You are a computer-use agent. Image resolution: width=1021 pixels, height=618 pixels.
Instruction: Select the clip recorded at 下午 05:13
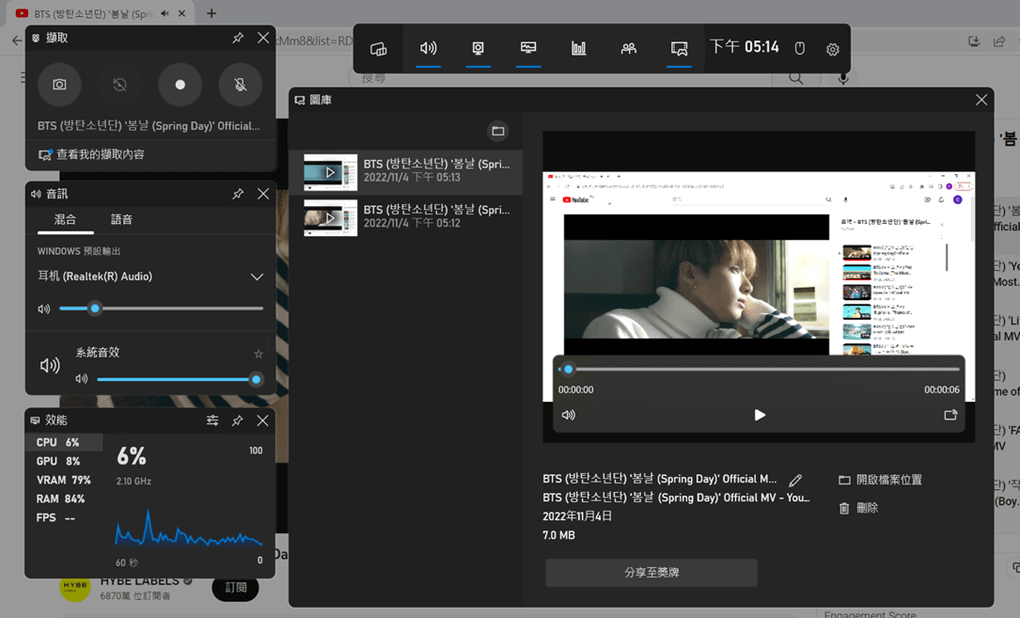(x=406, y=172)
